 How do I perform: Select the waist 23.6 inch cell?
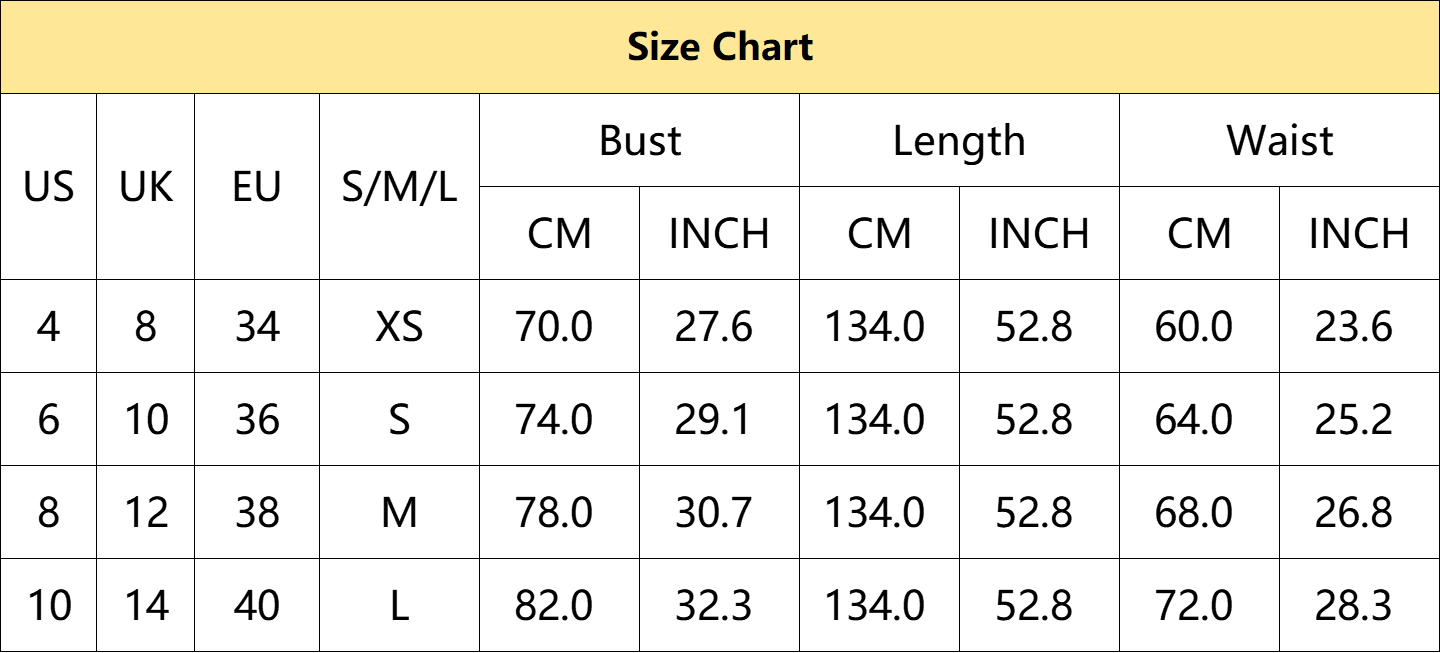[x=1360, y=327]
